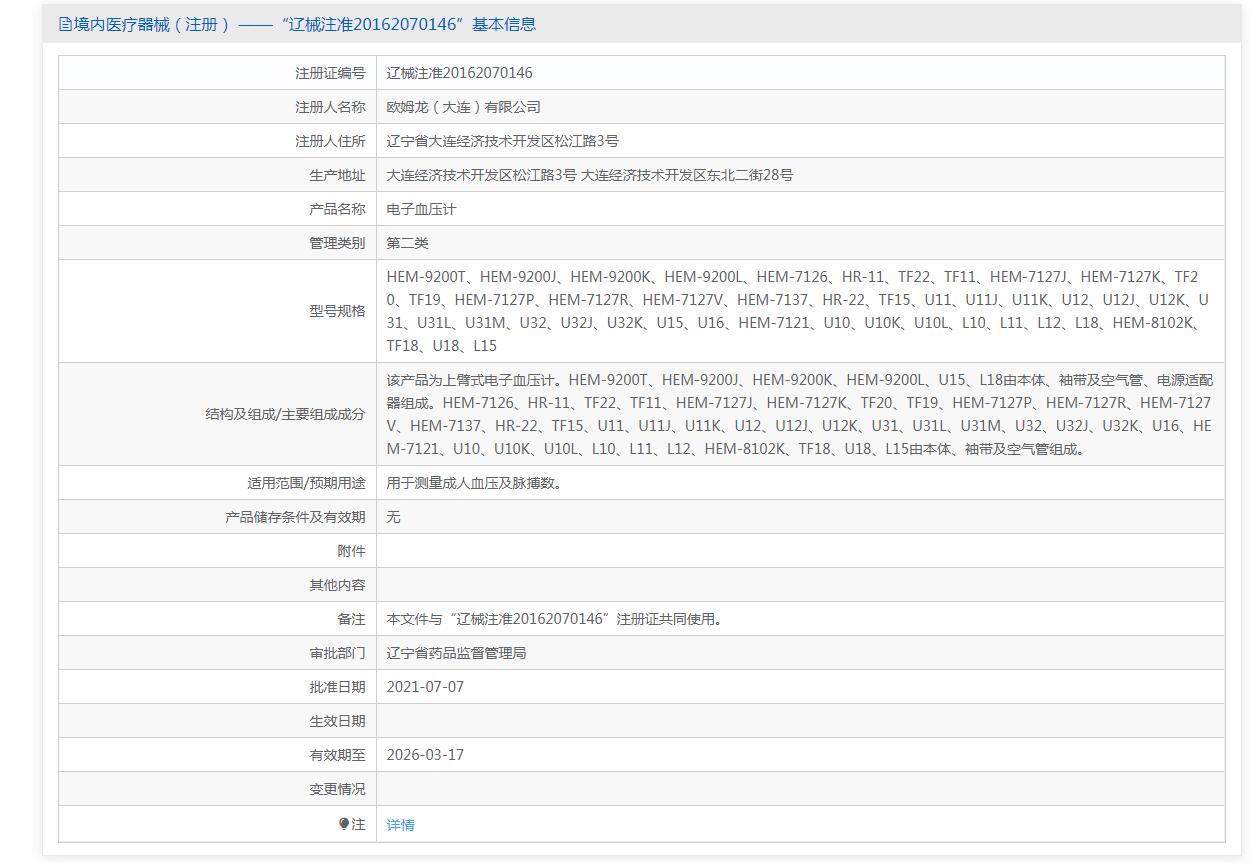Open the 详情 link
The width and height of the screenshot is (1255, 863).
(x=400, y=825)
